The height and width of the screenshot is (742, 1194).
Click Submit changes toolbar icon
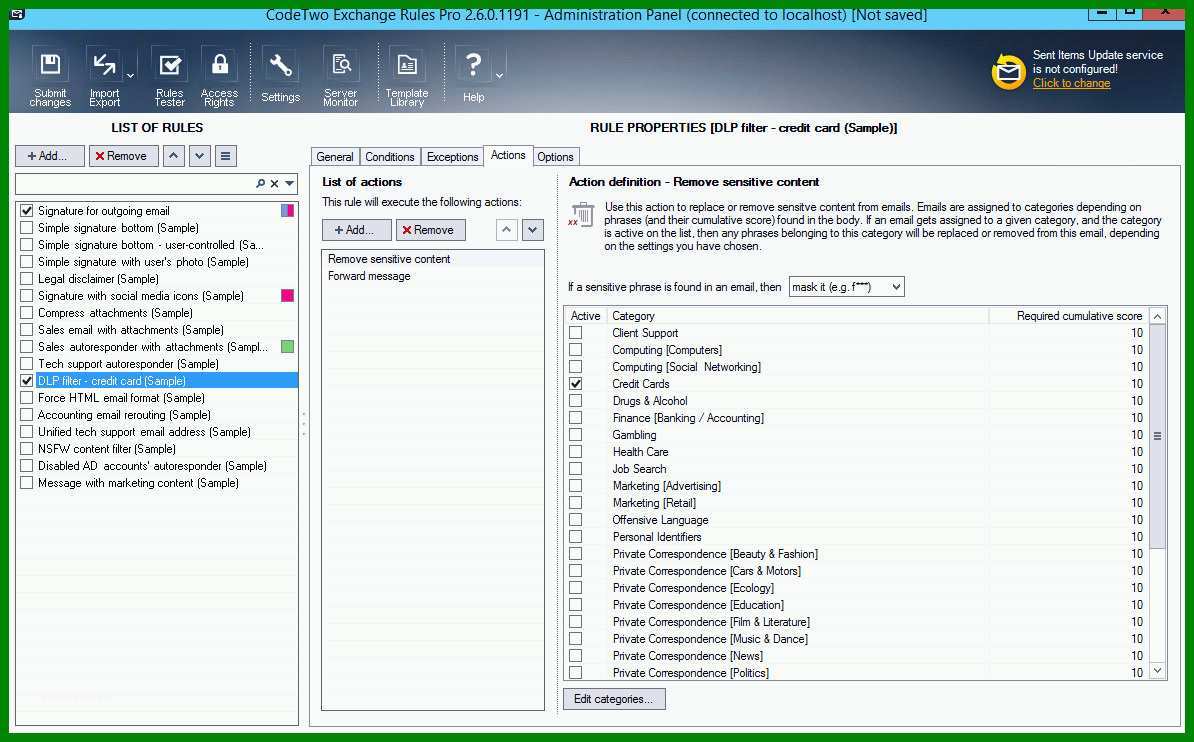coord(50,76)
